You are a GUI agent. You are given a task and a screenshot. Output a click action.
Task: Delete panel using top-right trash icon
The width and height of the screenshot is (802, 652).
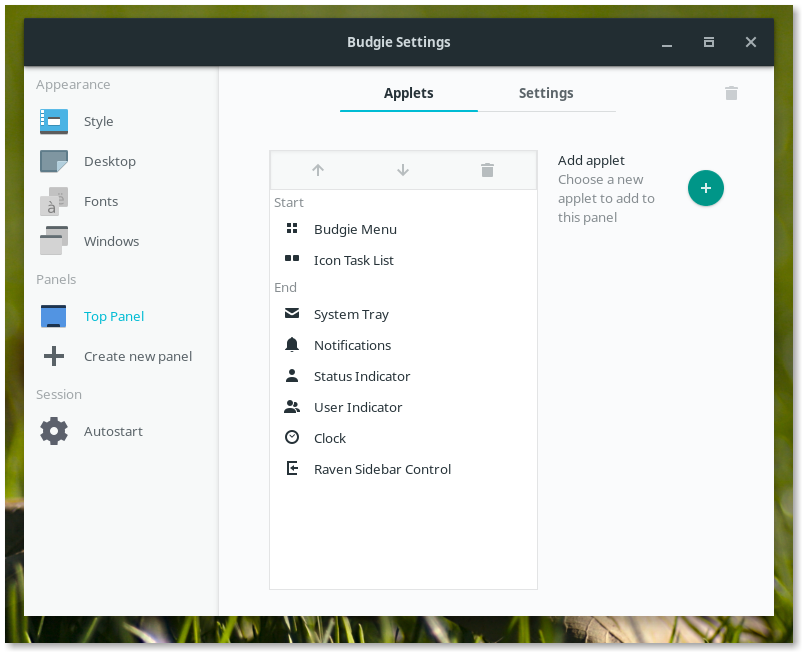coord(731,93)
